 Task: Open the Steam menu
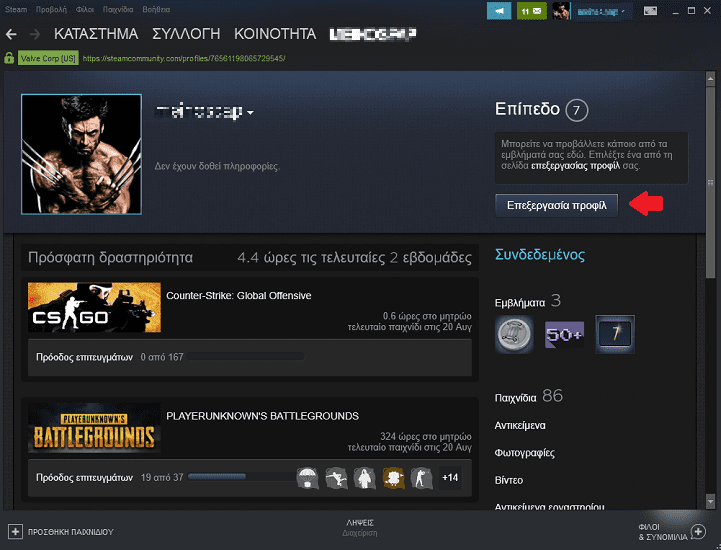pos(16,9)
